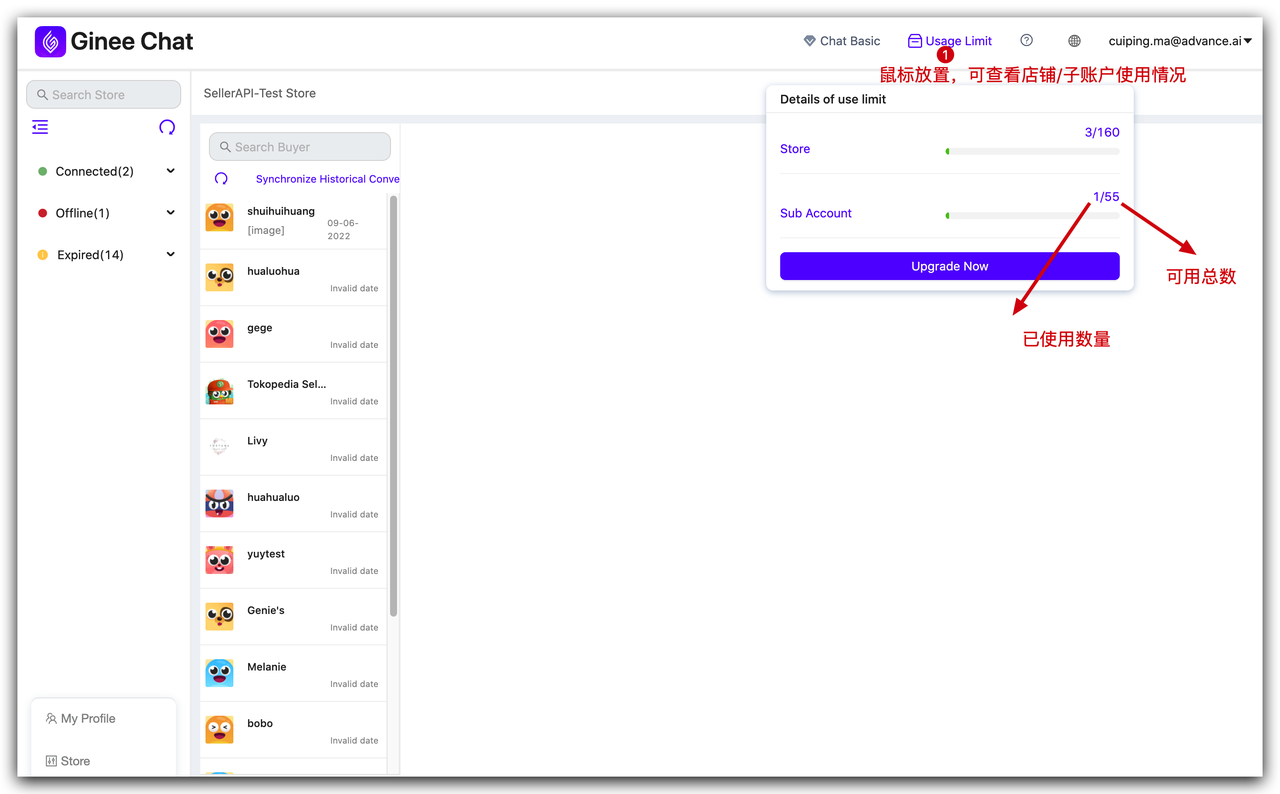Expand the Offline(1) group
This screenshot has width=1280, height=794.
click(170, 213)
